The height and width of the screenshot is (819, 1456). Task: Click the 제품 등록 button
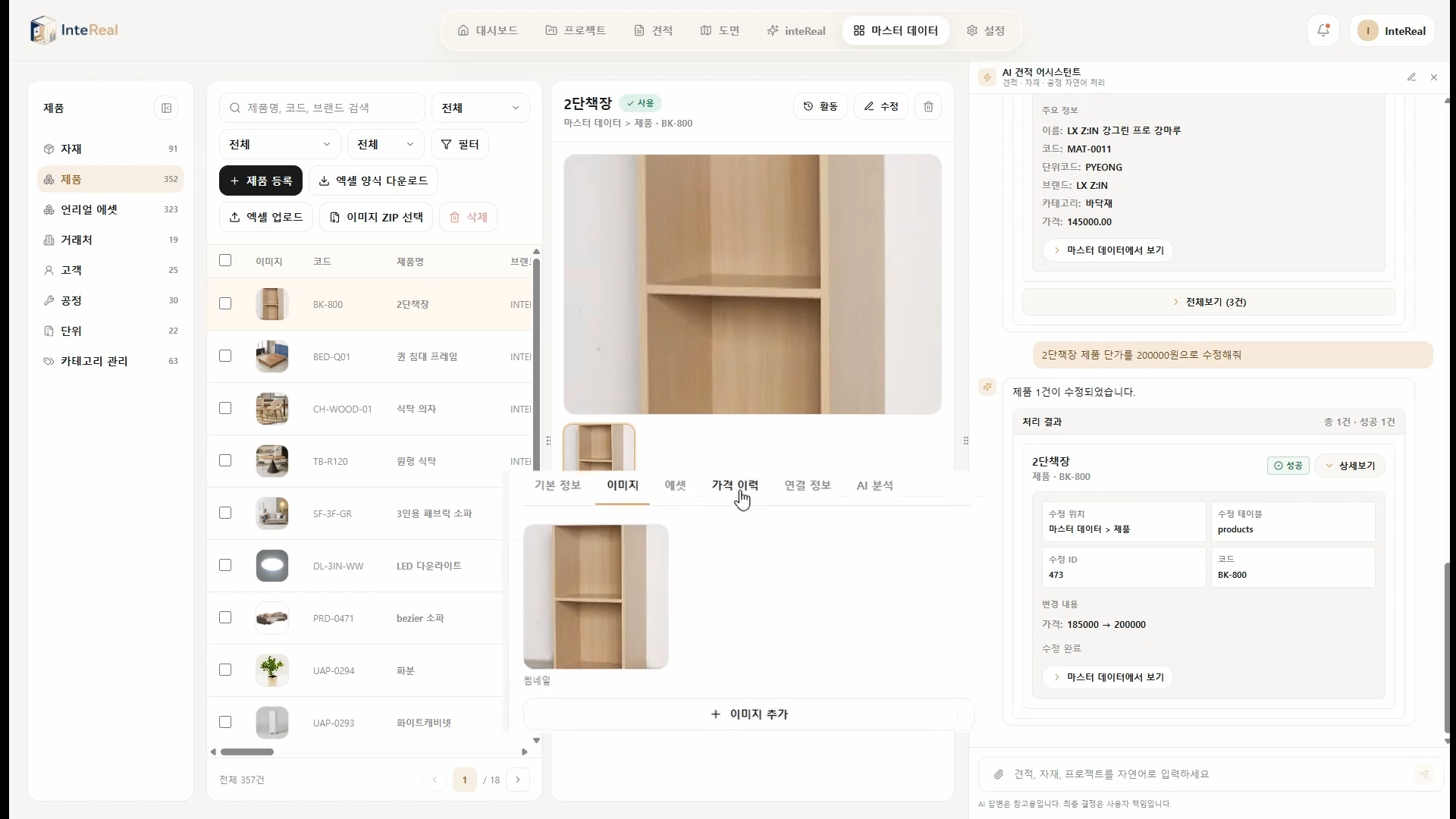[261, 180]
